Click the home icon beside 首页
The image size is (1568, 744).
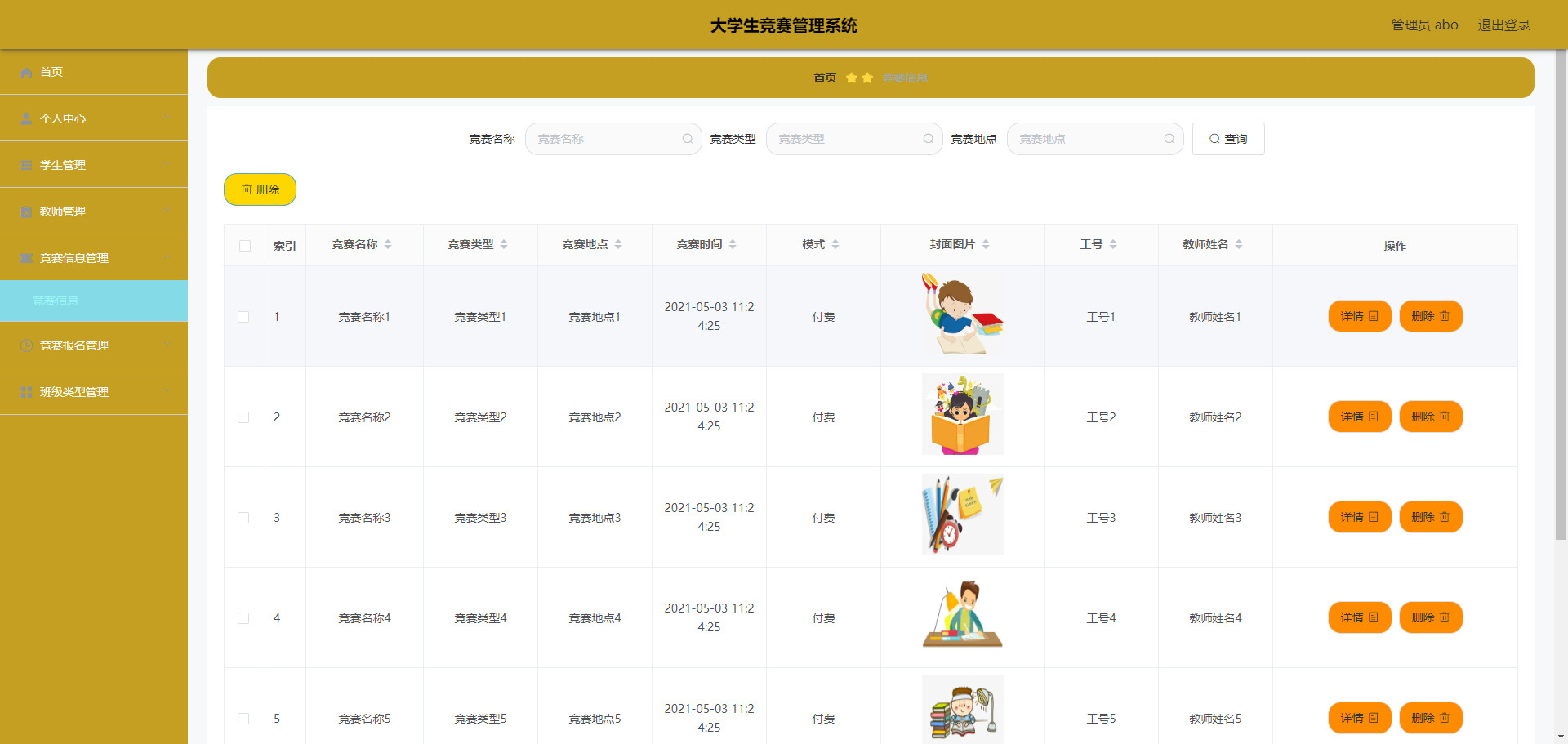(26, 73)
